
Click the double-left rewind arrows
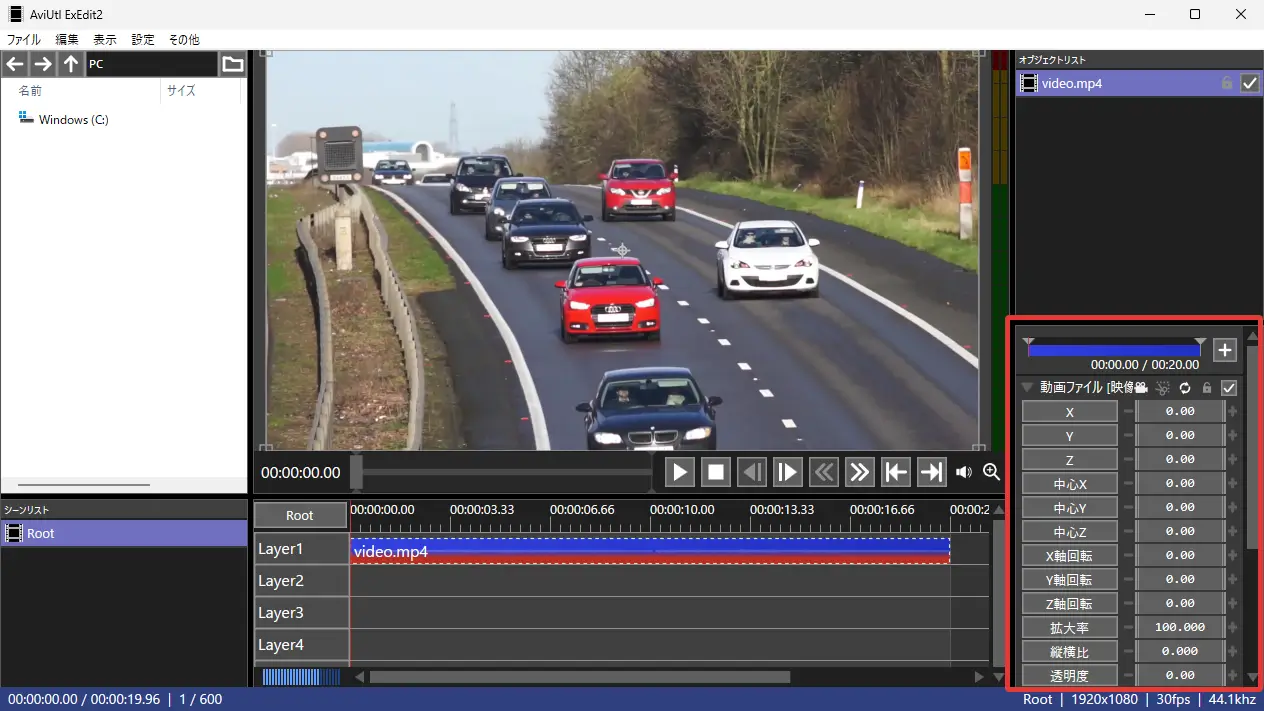pos(823,472)
